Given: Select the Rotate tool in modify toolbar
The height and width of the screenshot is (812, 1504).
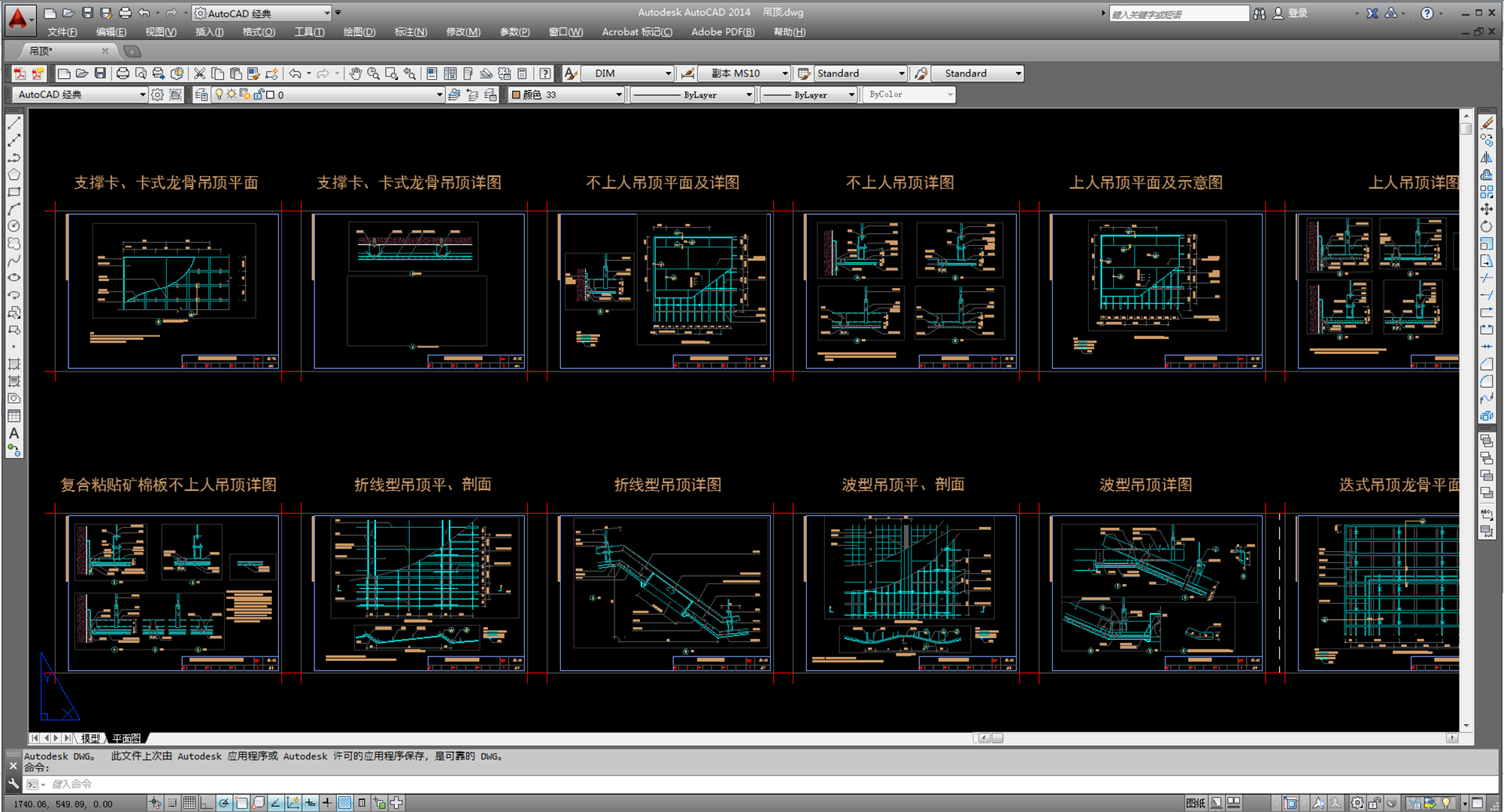Looking at the screenshot, I should coord(1487,227).
